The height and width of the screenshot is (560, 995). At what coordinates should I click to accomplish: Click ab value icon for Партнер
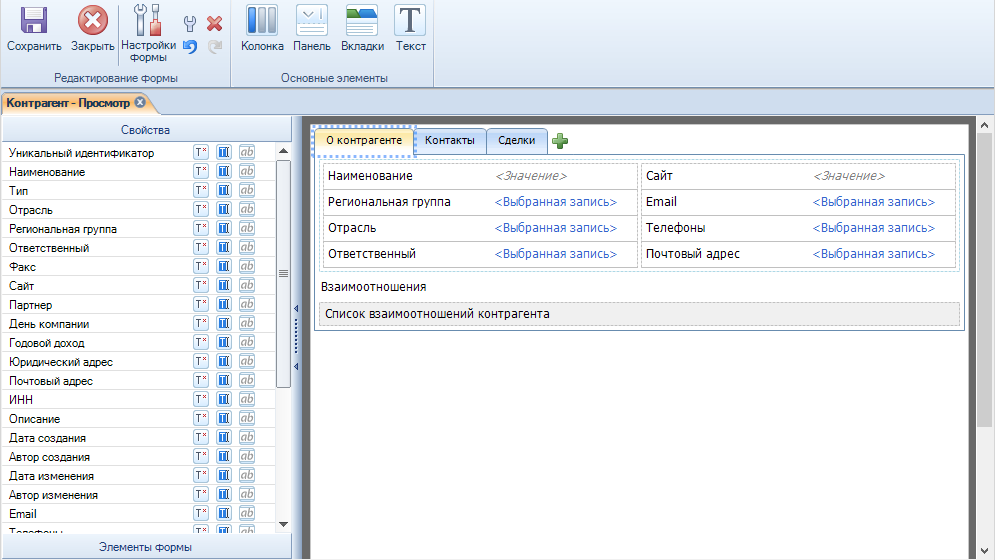point(247,305)
